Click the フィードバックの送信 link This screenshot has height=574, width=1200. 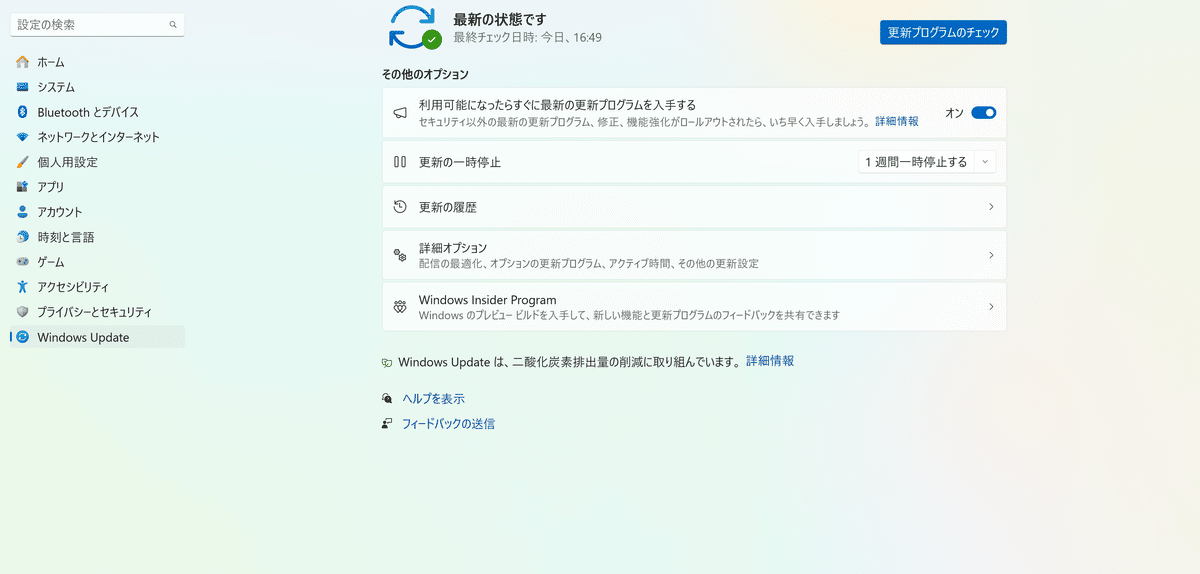pos(448,424)
